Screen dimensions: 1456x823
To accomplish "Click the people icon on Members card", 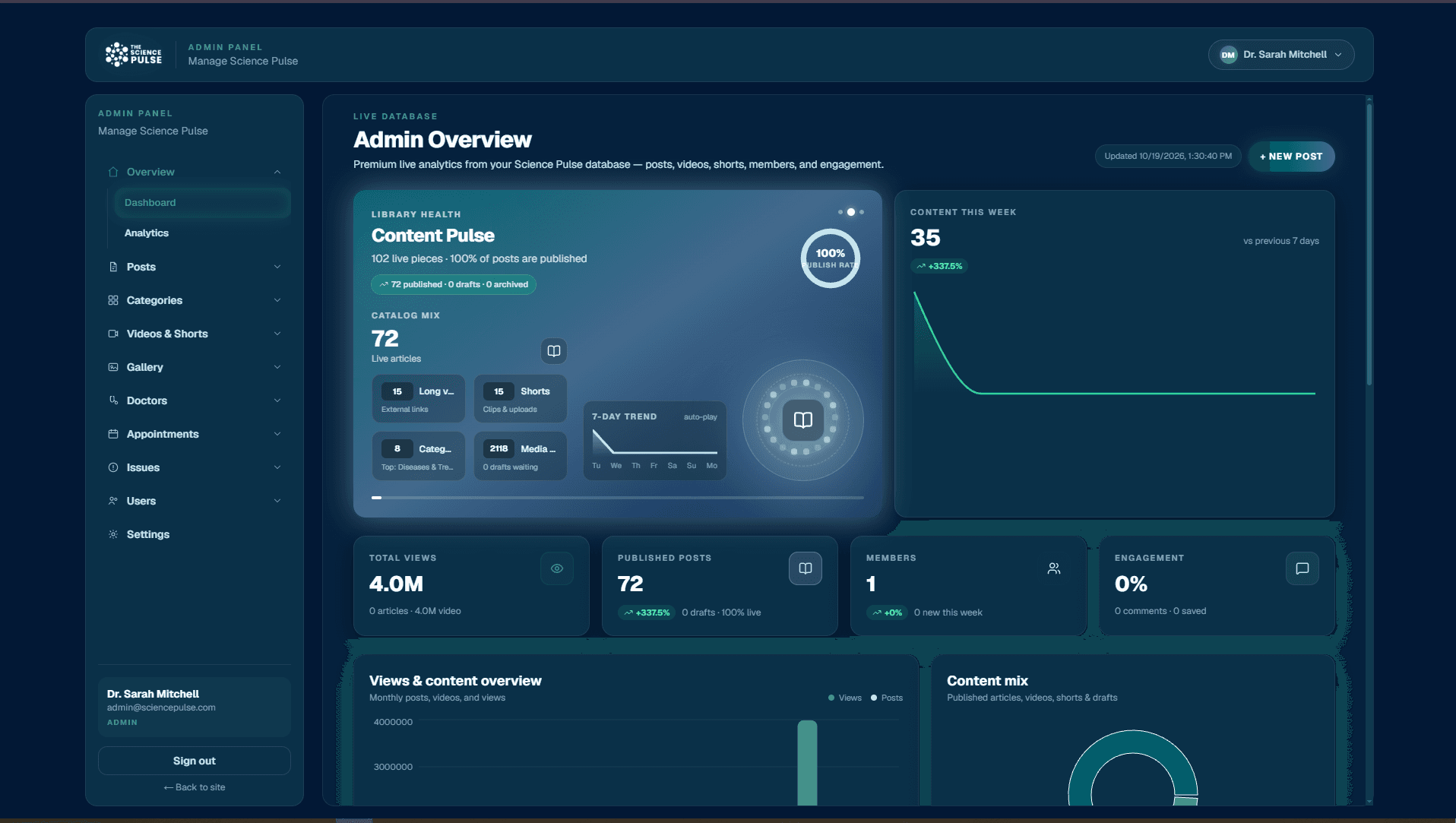I will [1054, 568].
